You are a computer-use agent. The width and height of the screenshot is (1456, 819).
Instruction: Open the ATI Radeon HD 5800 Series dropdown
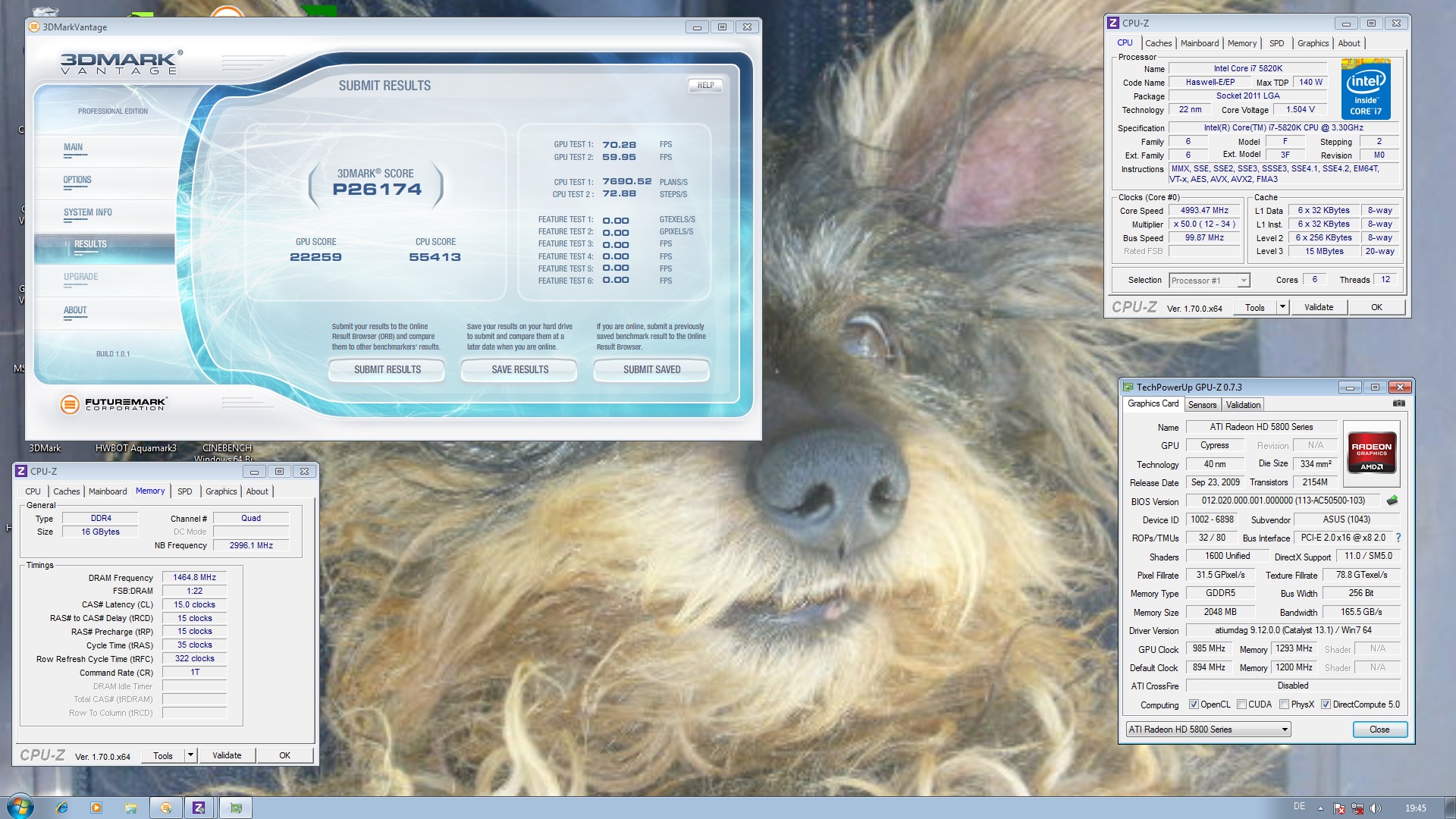pos(1208,730)
